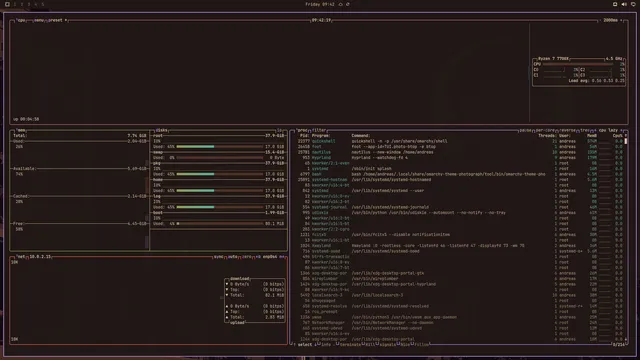Increase update interval with plus beside 2000ms
Image resolution: width=640 pixels, height=360 pixels.
[621, 20]
